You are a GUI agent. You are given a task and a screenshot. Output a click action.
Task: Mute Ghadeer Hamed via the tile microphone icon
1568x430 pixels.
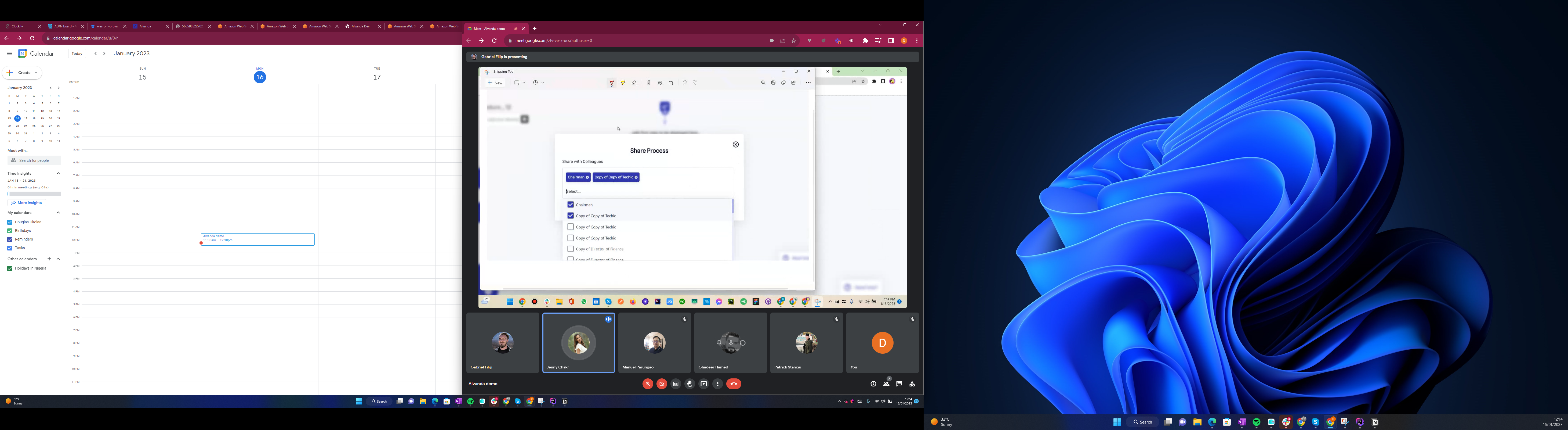731,343
